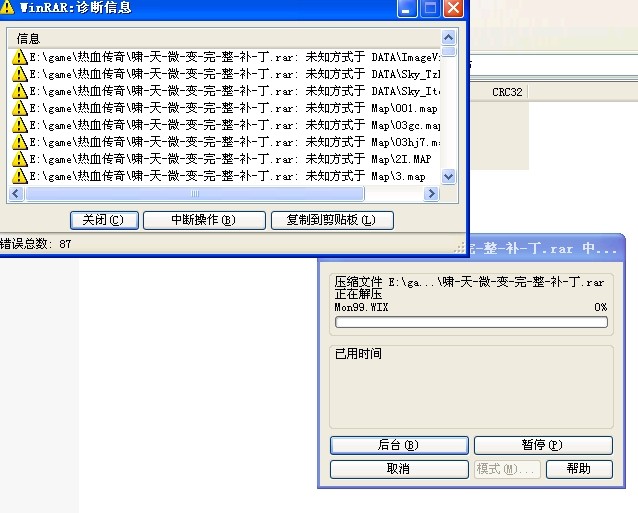Click warning icon of Map\001.map row
Screen dimensions: 638x513
point(19,109)
